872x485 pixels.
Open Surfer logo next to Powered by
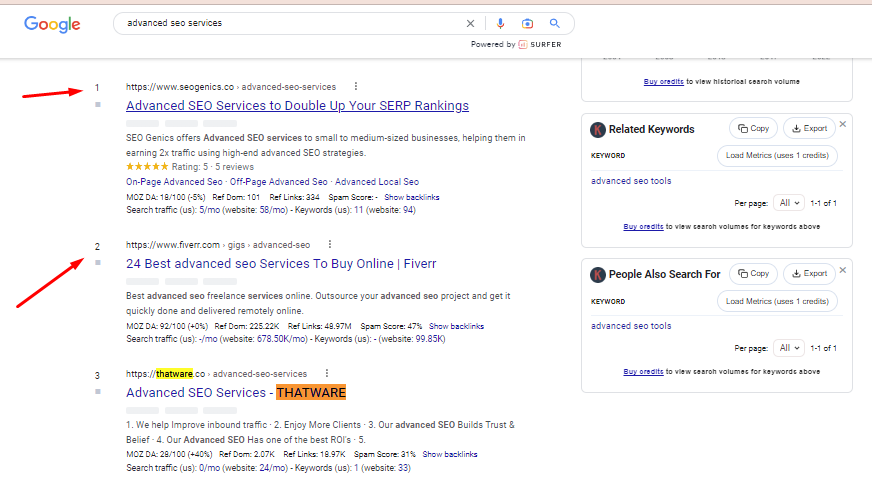click(540, 44)
